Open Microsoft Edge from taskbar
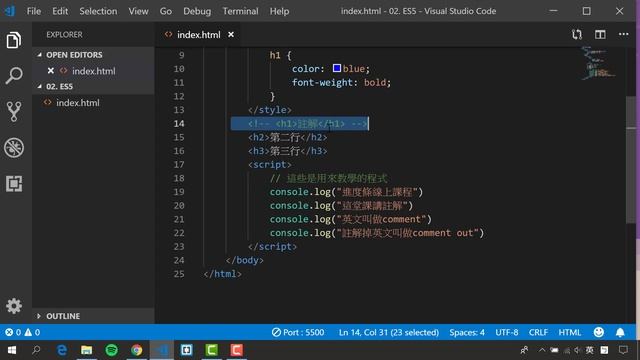640x360 pixels. [62, 350]
